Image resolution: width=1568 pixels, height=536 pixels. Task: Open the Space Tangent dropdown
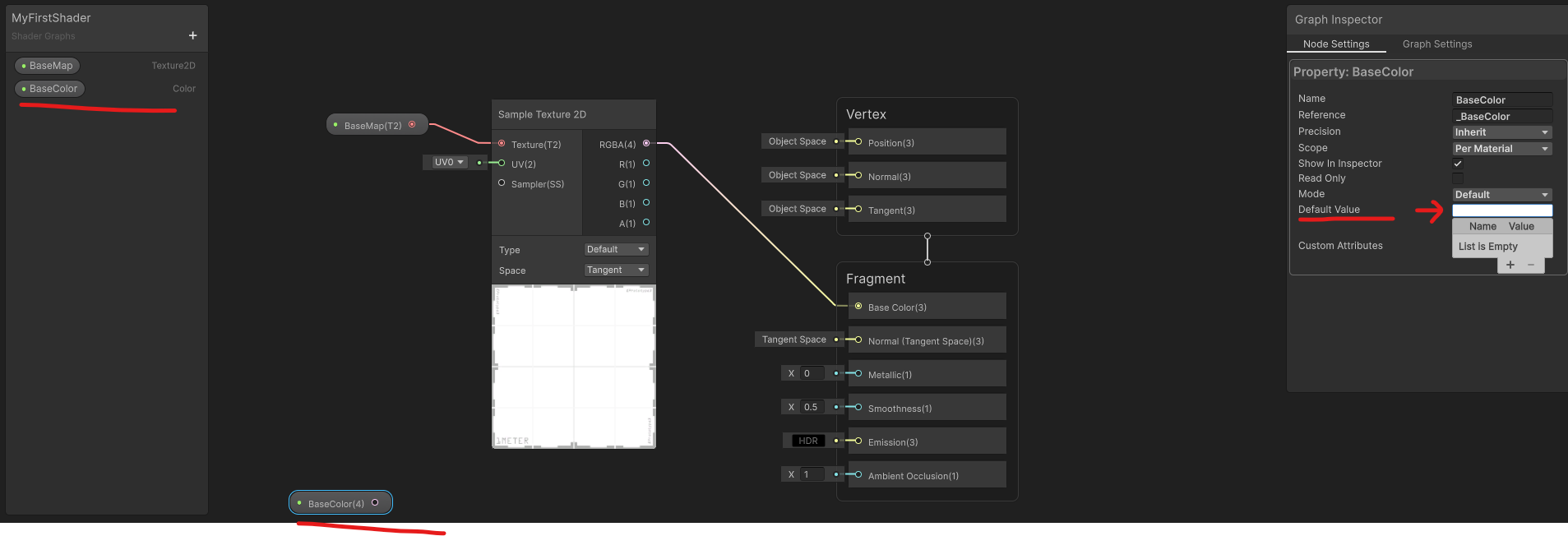coord(616,270)
